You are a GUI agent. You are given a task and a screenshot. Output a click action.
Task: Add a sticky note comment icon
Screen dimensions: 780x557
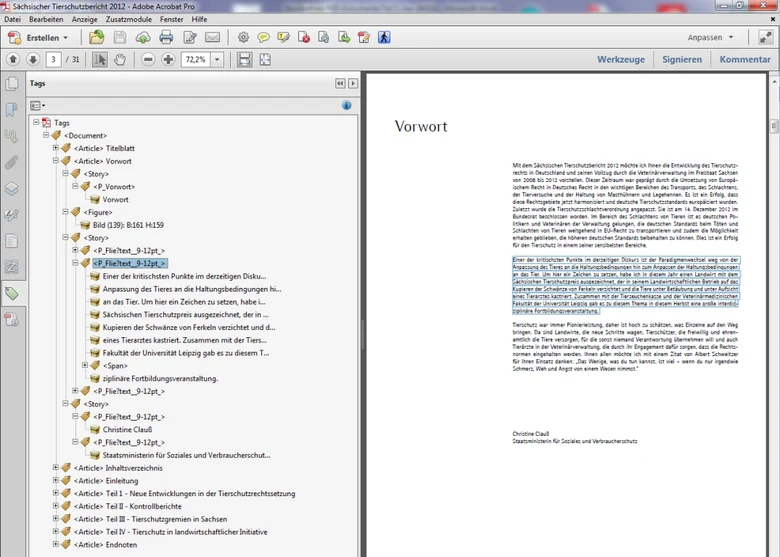(263, 37)
